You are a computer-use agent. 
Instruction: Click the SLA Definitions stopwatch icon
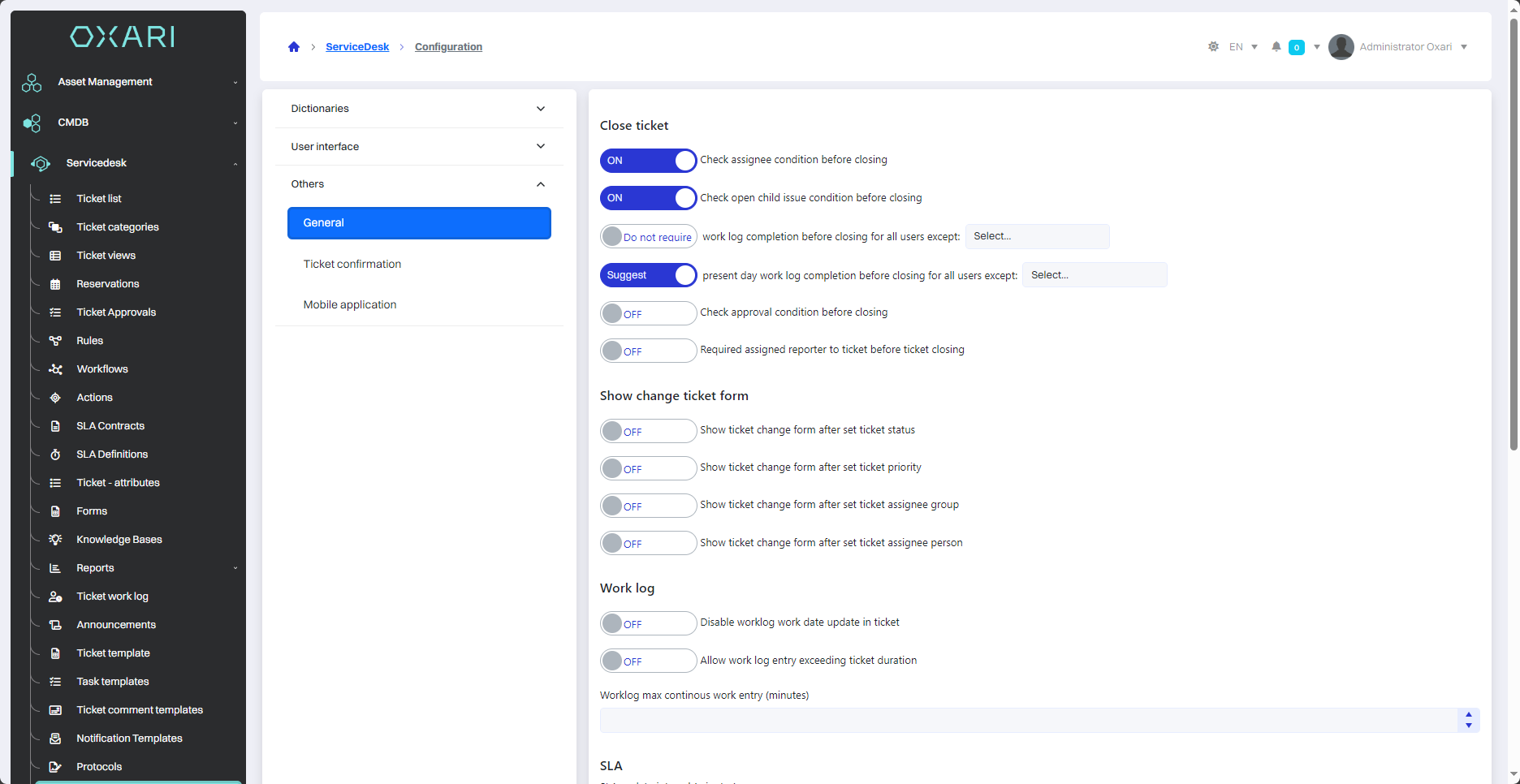tap(55, 454)
